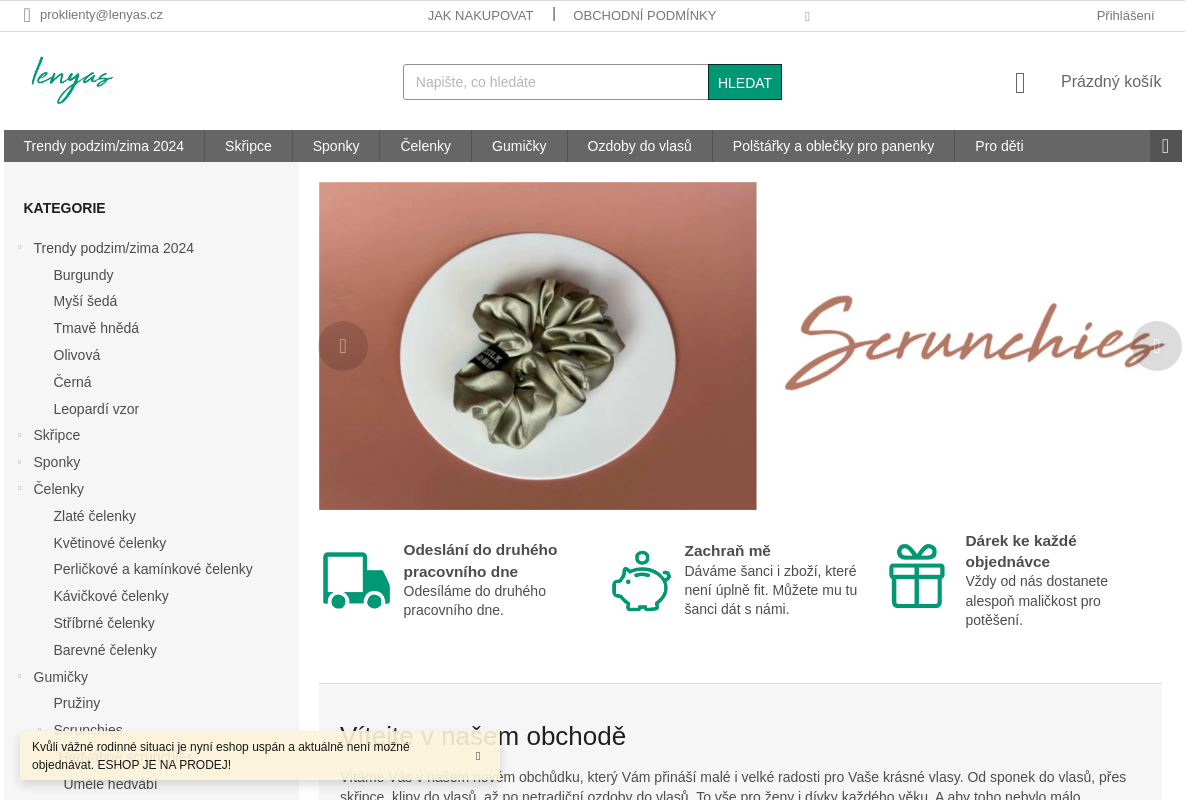Open the Přihlášení login link
Image resolution: width=1200 pixels, height=800 pixels.
(1125, 15)
